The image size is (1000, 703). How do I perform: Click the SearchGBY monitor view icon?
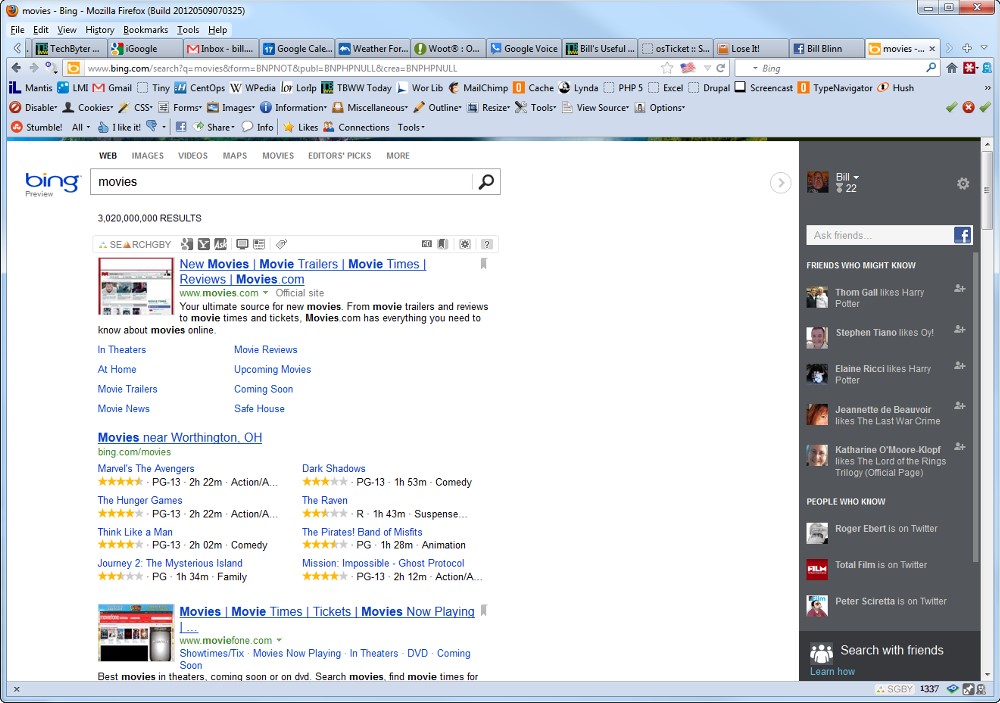click(x=242, y=244)
